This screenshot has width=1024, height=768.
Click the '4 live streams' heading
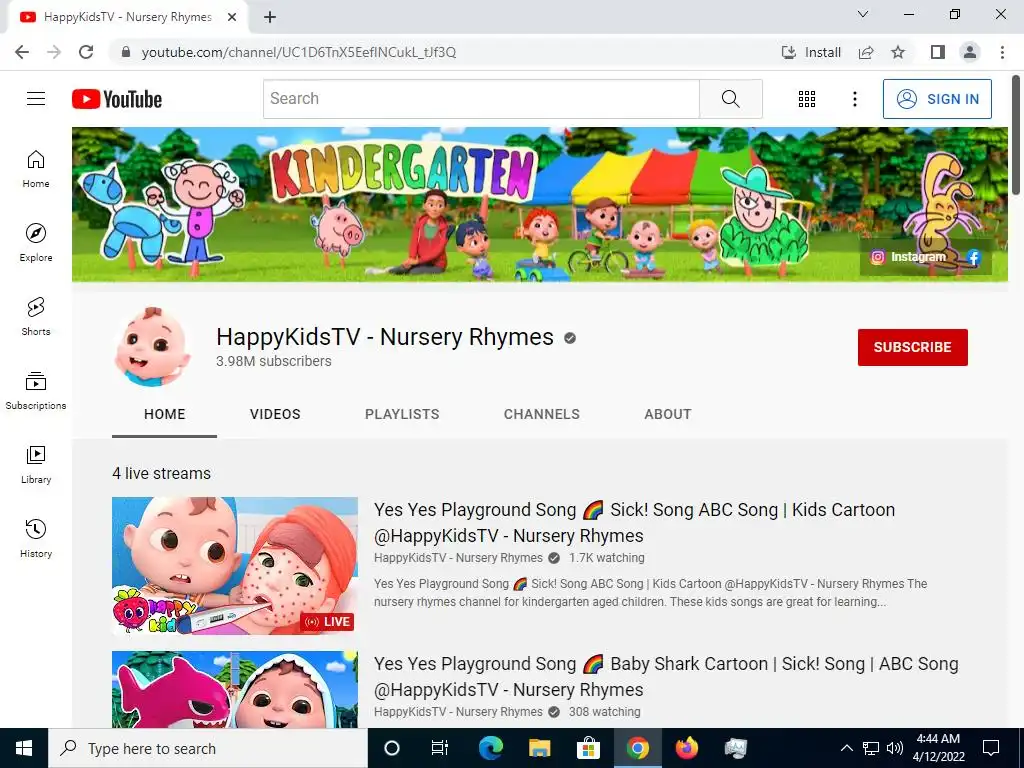coord(161,473)
